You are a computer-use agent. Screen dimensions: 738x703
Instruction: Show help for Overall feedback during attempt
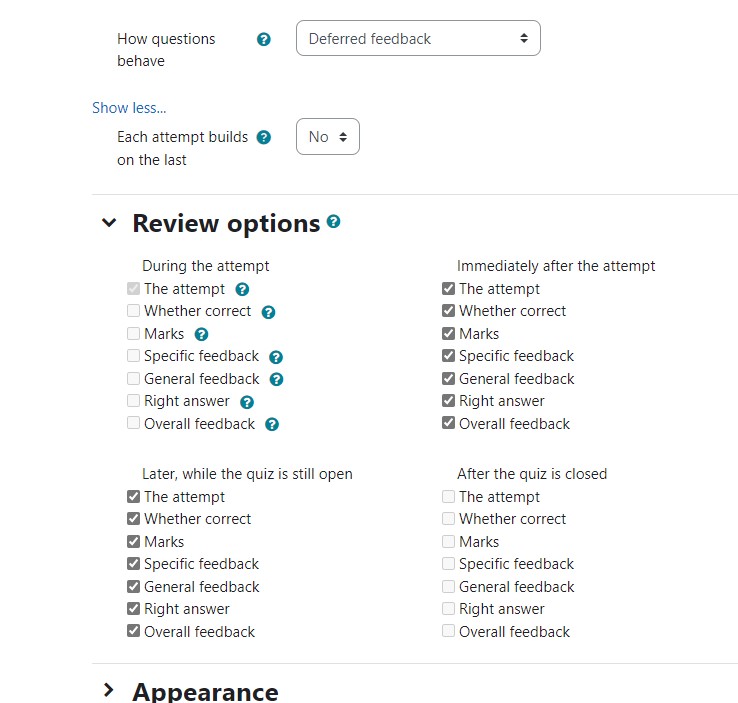pyautogui.click(x=272, y=425)
